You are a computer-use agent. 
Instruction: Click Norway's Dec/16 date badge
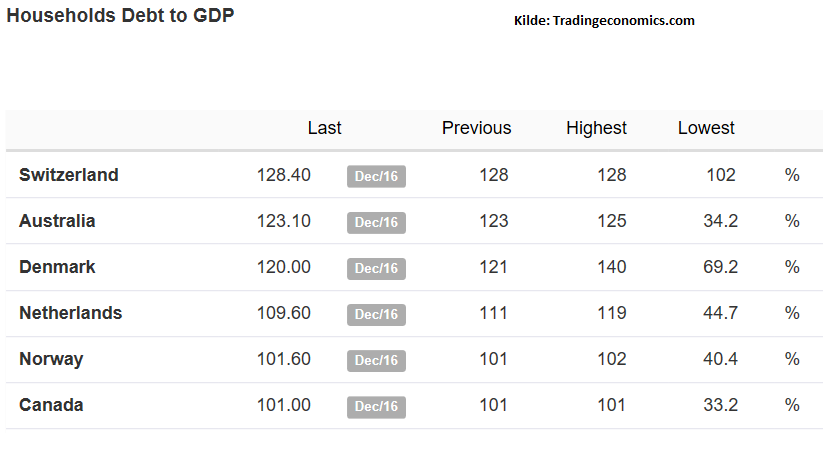click(x=376, y=360)
